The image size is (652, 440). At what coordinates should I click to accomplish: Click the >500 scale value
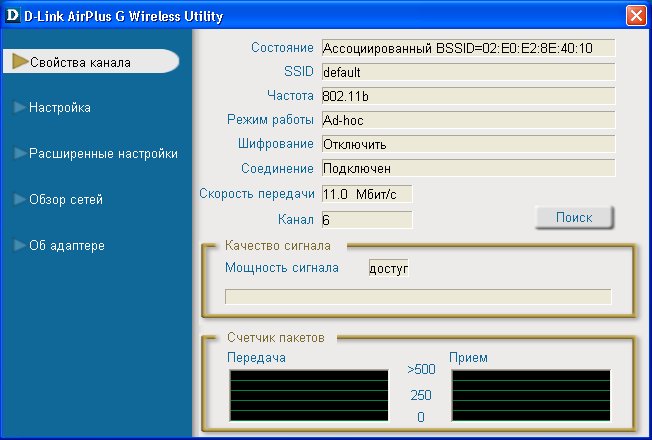click(421, 369)
